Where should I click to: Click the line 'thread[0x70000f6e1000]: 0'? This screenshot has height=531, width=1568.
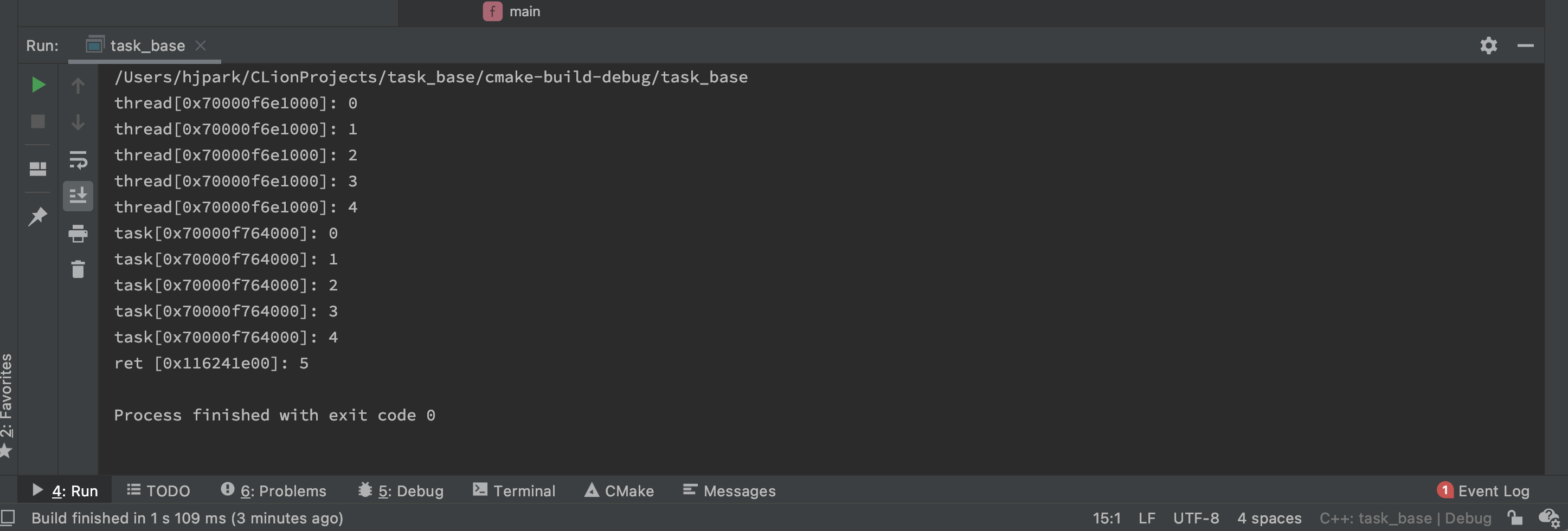(235, 103)
